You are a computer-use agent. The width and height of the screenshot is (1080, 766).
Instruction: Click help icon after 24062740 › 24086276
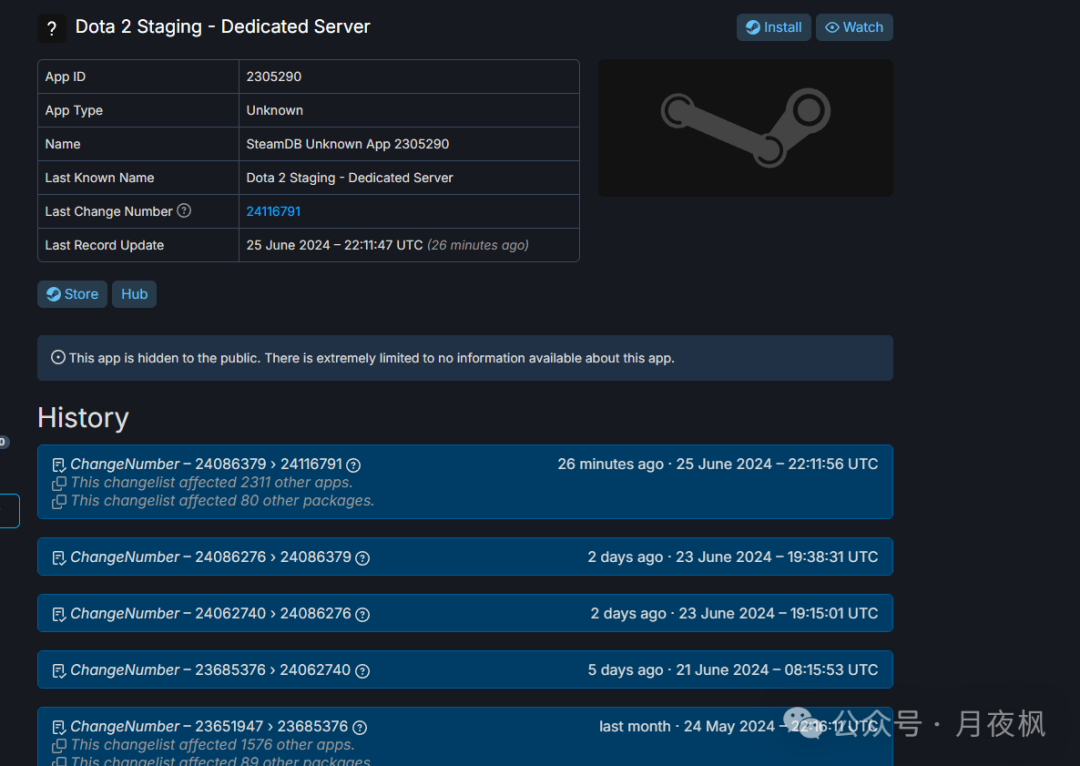(x=362, y=614)
